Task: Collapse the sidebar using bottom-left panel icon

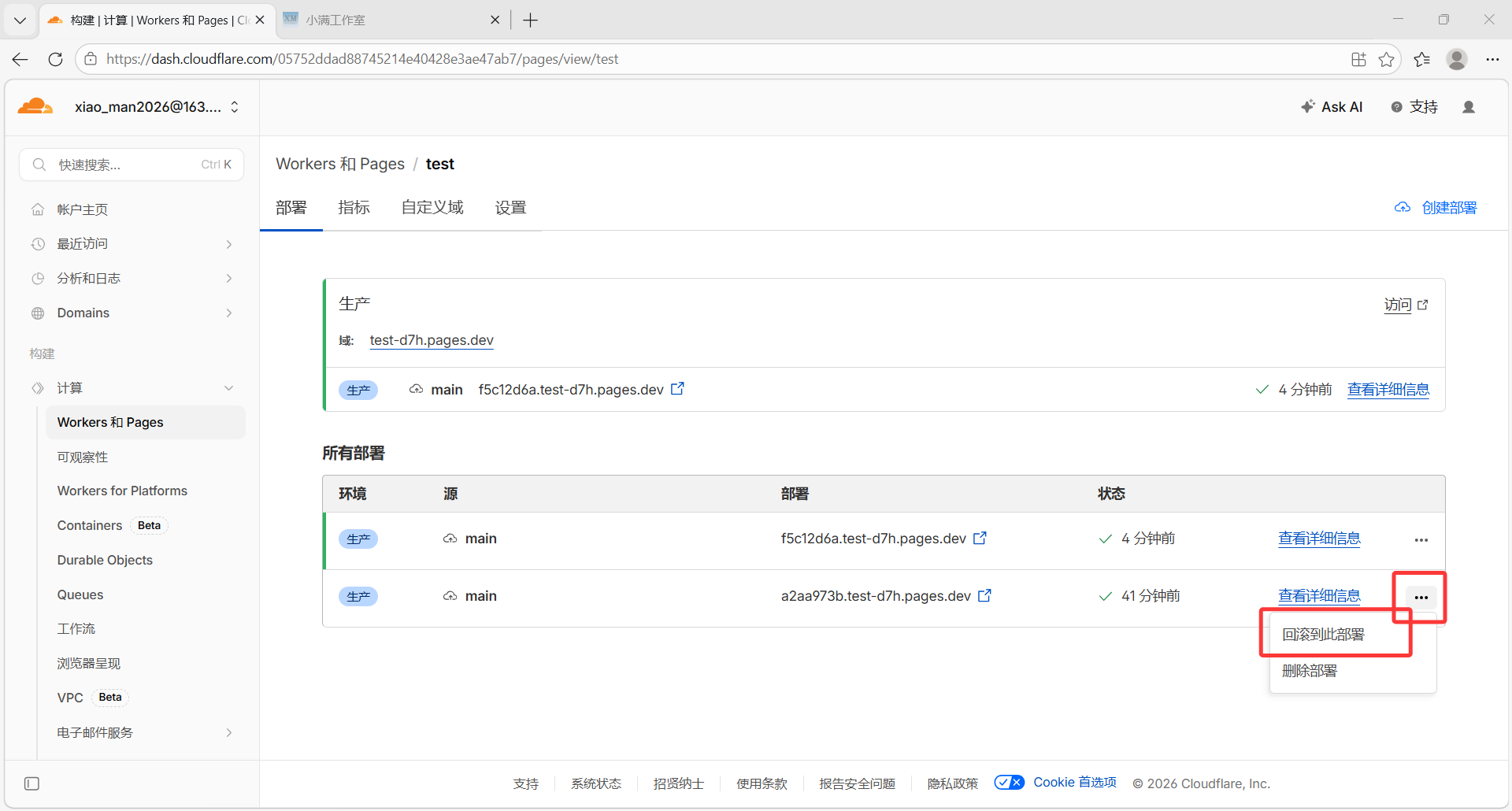Action: [x=31, y=783]
